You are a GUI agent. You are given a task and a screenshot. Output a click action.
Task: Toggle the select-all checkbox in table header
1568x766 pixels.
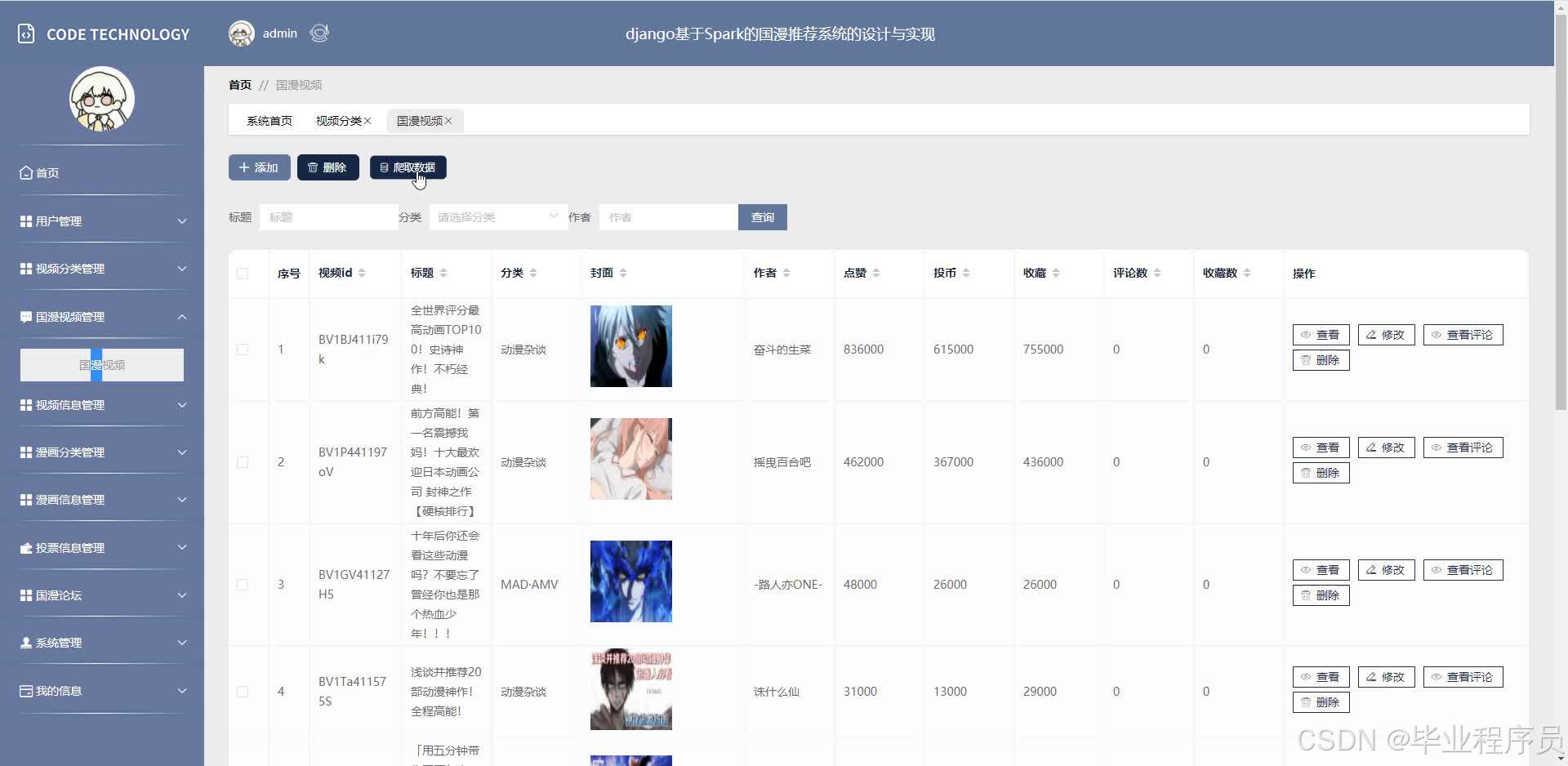coord(243,274)
